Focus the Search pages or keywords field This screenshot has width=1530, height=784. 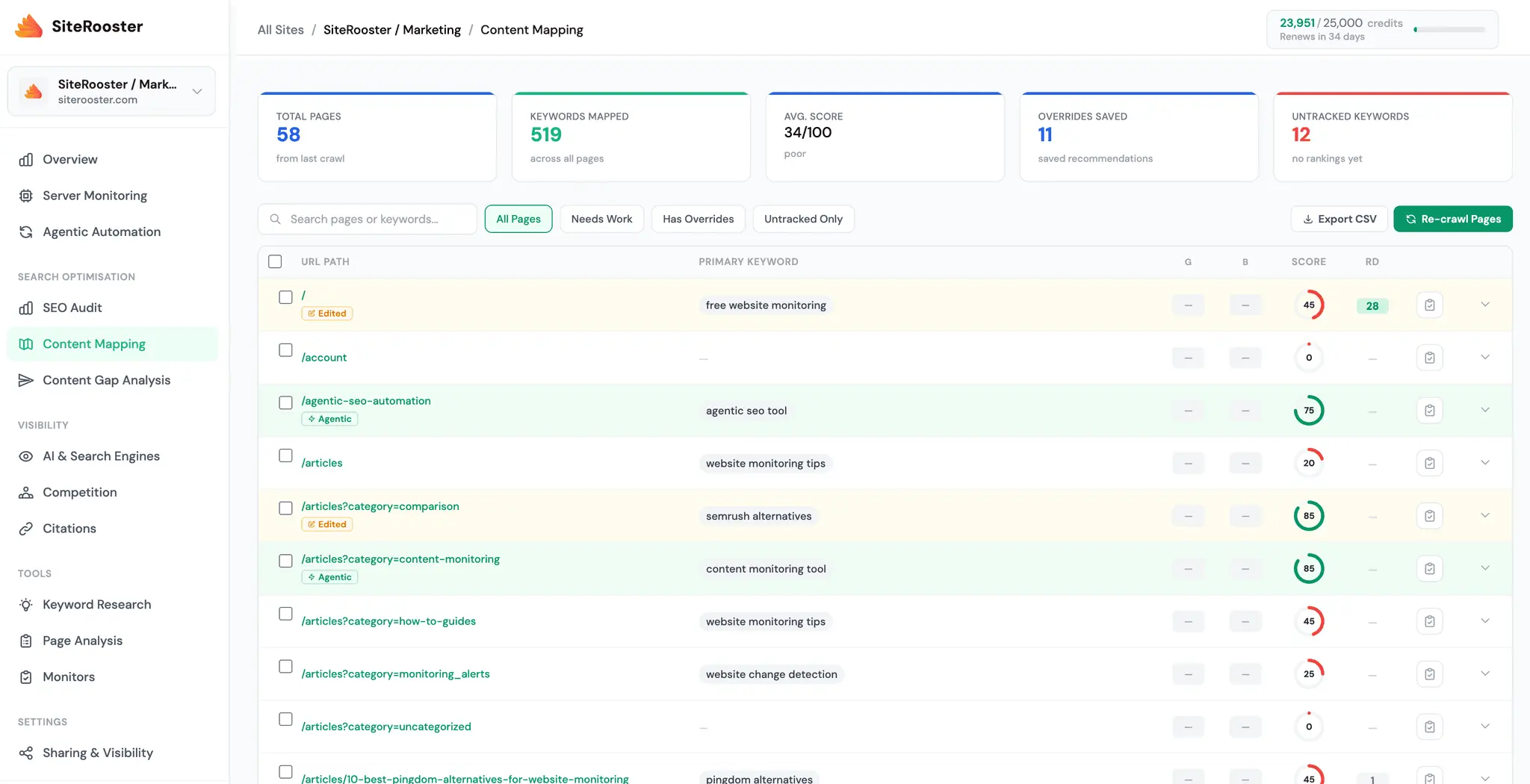tap(368, 219)
